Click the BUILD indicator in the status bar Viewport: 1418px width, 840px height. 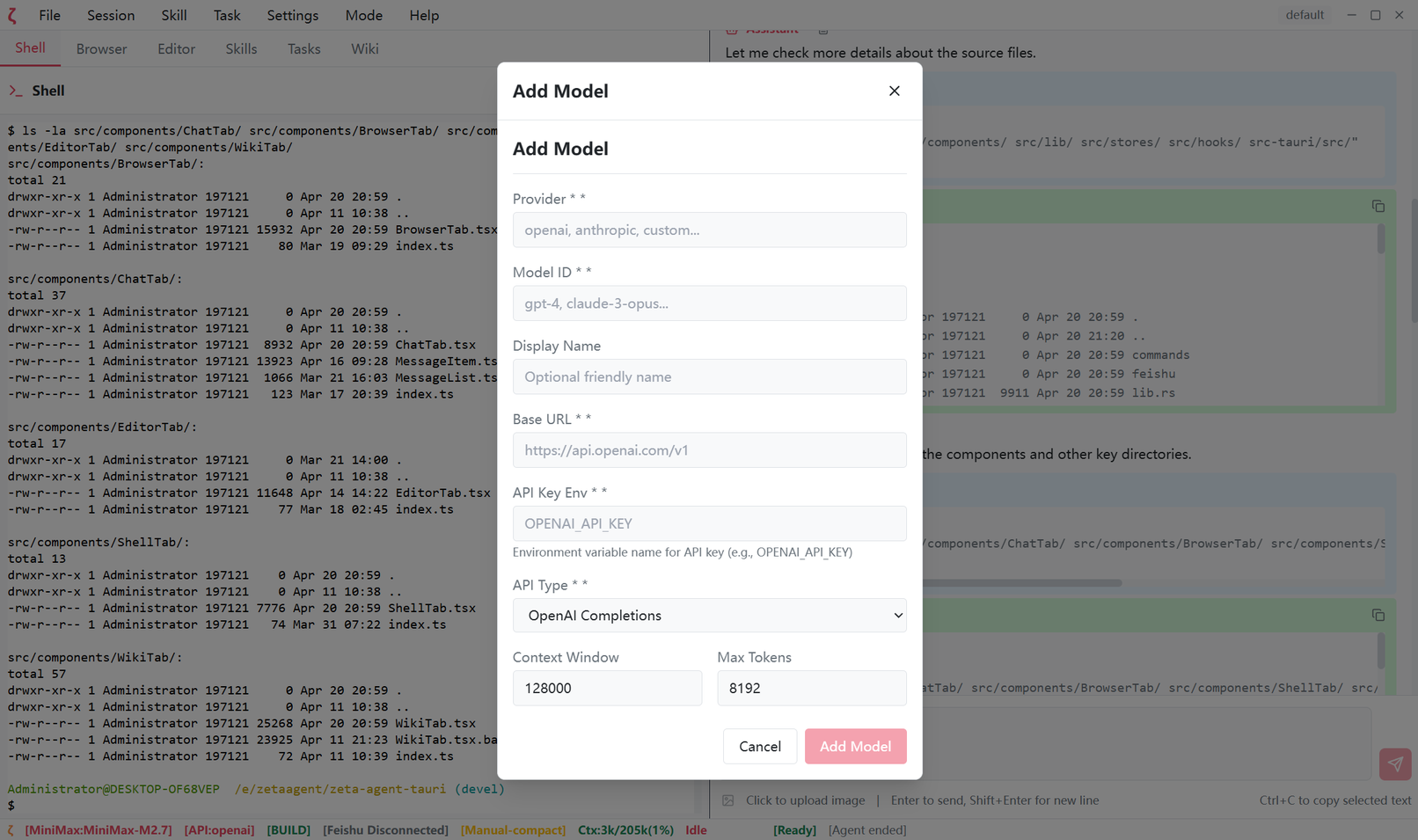pyautogui.click(x=289, y=829)
